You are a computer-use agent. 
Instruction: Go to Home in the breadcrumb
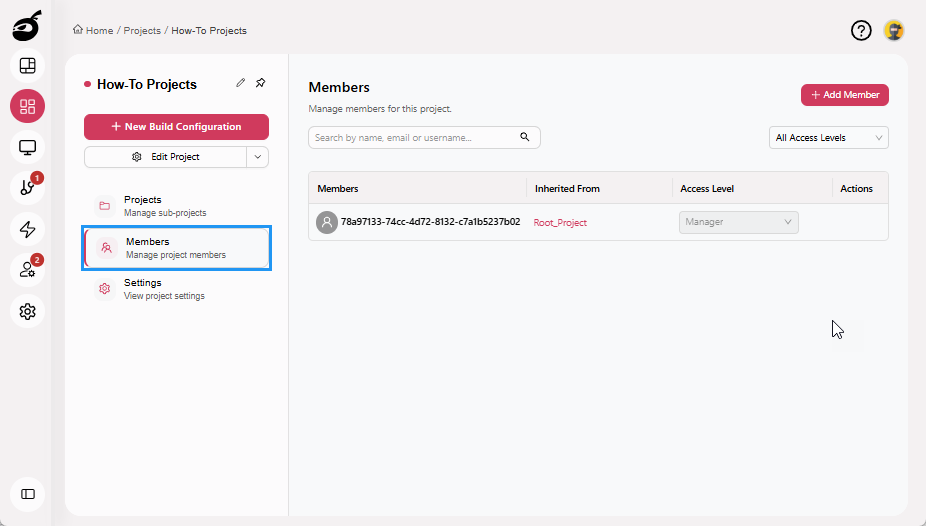tap(99, 31)
